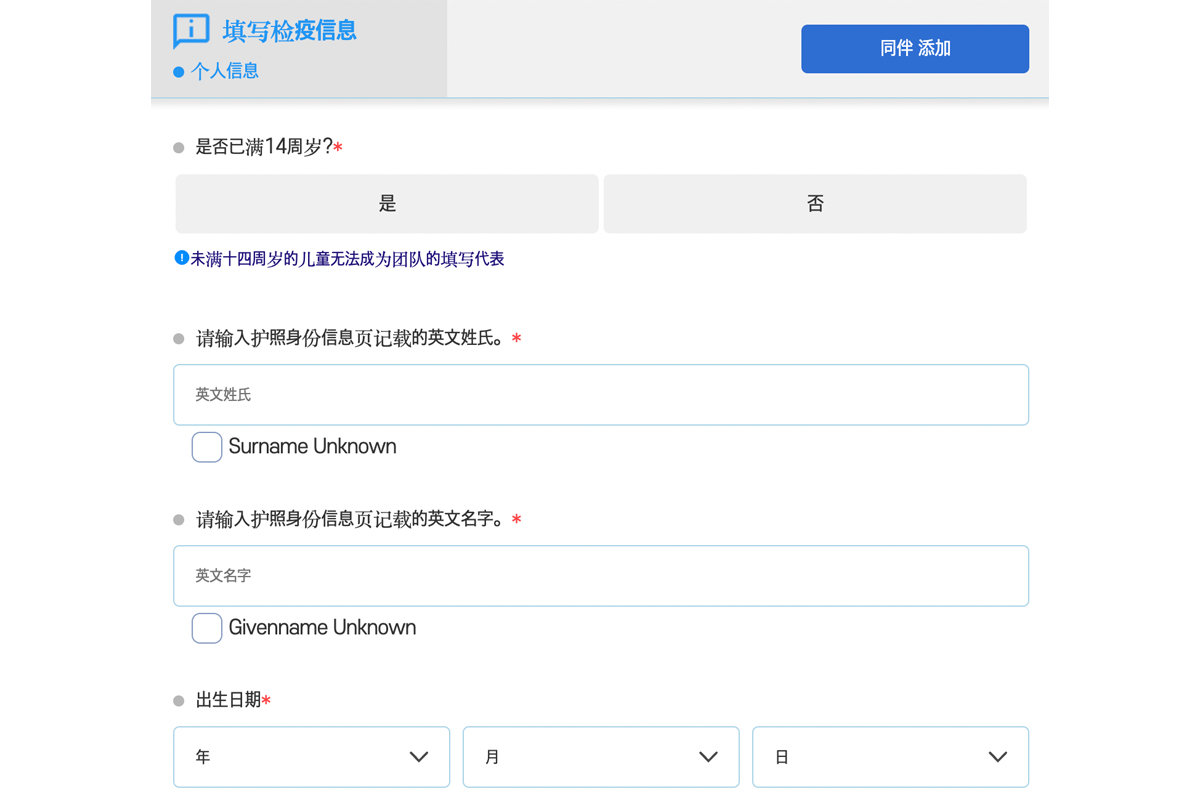Click the gray bullet before the 英文姓氏 question

click(x=178, y=338)
